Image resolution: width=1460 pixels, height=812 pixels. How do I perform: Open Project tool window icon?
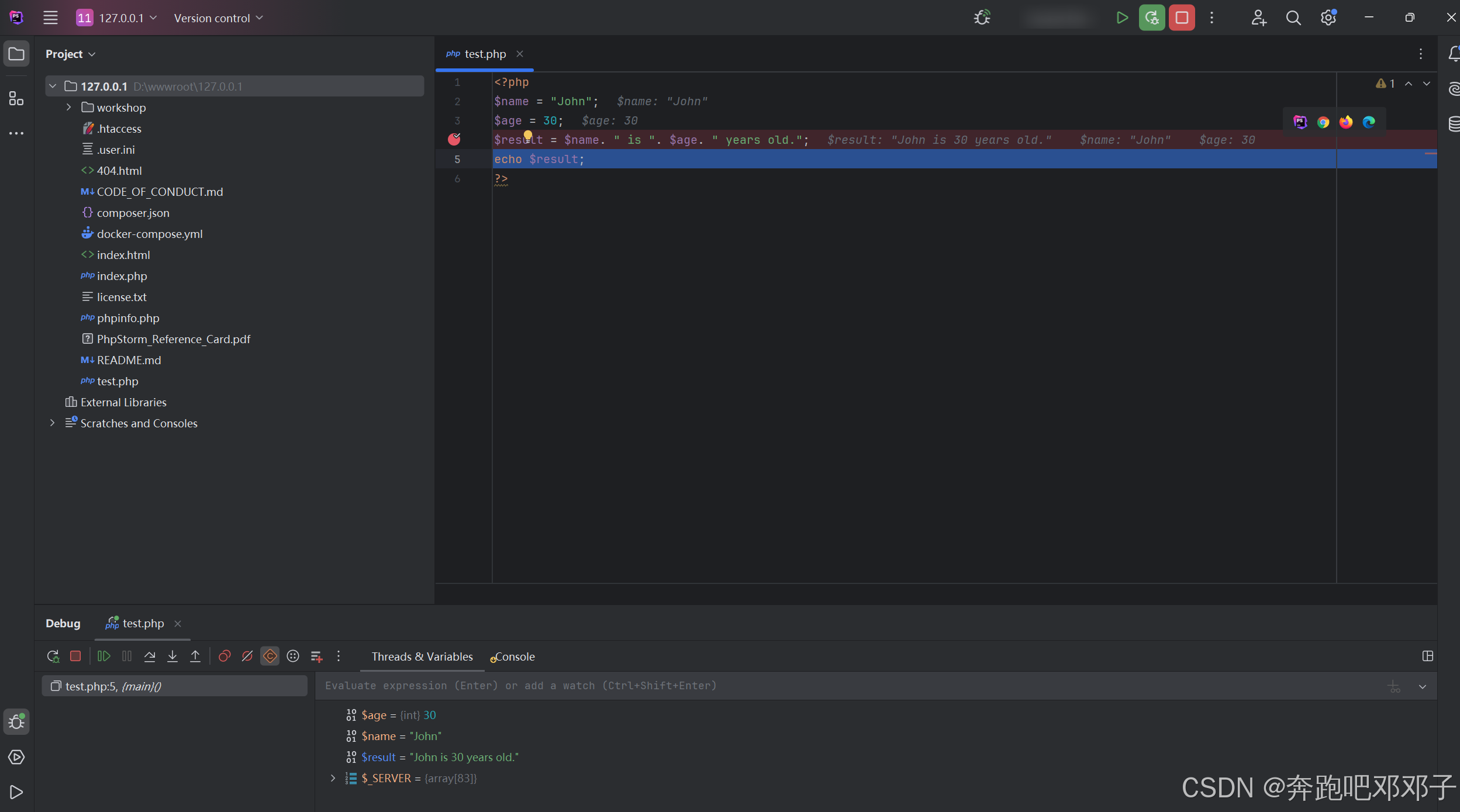pyautogui.click(x=16, y=54)
